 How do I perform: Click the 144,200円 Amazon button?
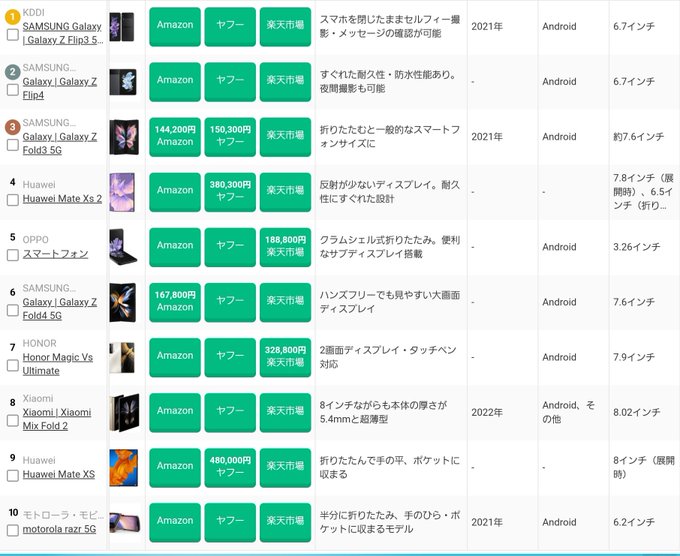pyautogui.click(x=175, y=137)
